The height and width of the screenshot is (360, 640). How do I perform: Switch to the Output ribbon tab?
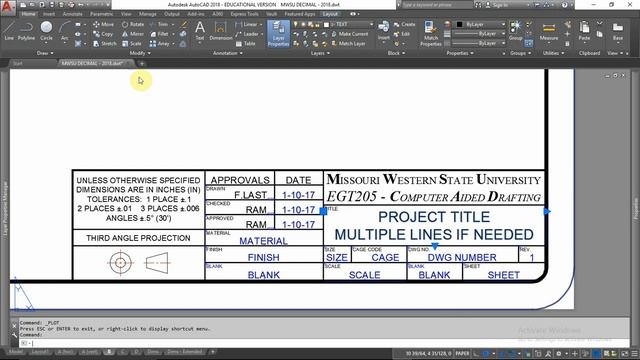(172, 14)
